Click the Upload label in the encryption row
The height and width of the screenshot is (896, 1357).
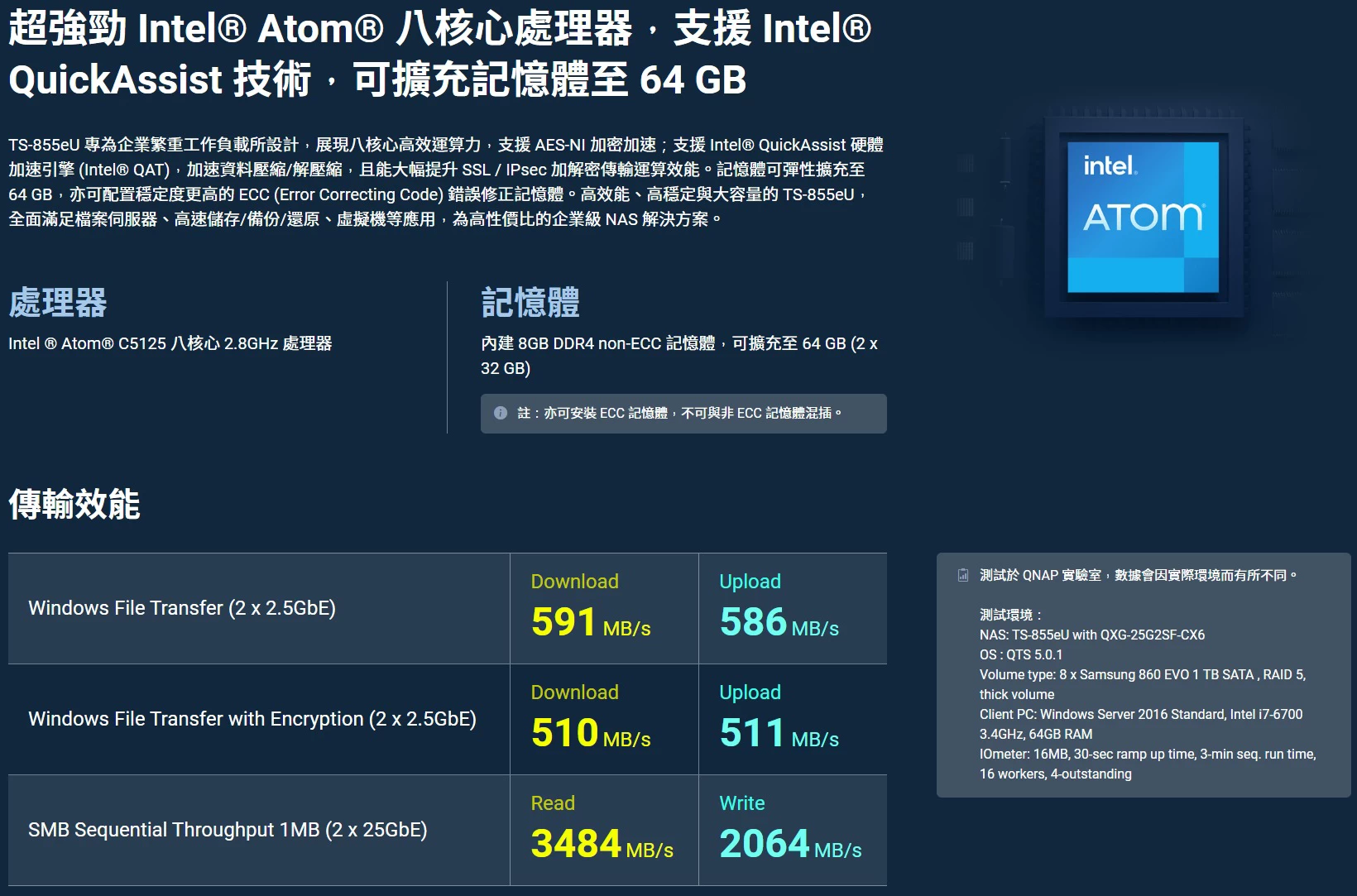pyautogui.click(x=750, y=692)
